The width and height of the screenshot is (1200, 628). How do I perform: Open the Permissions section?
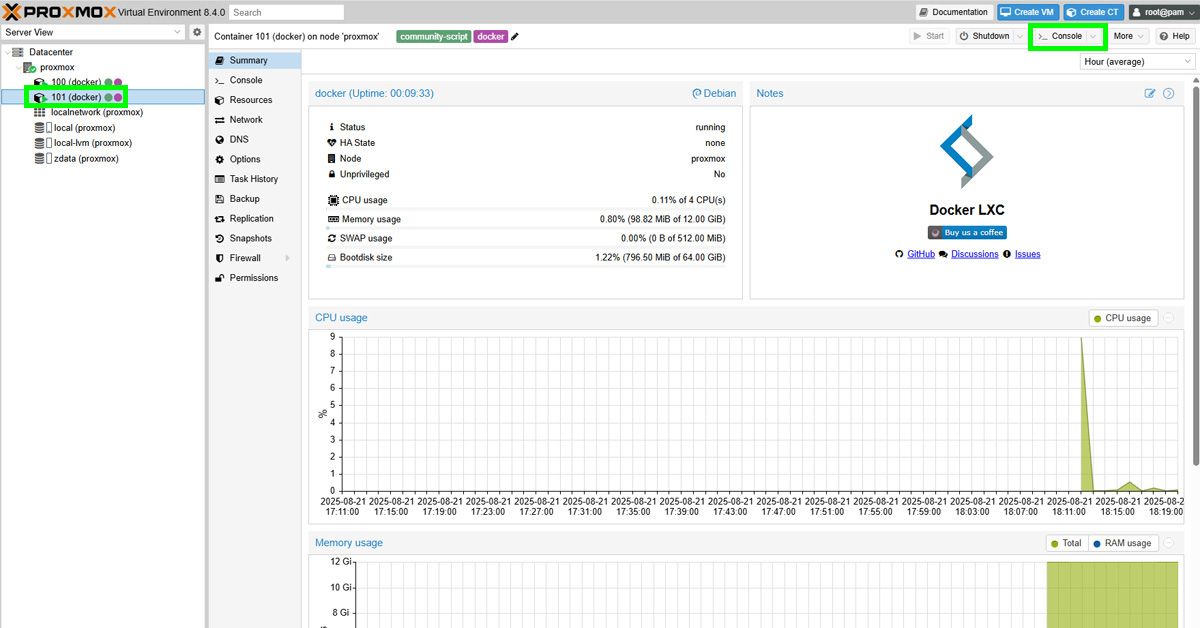coord(254,278)
